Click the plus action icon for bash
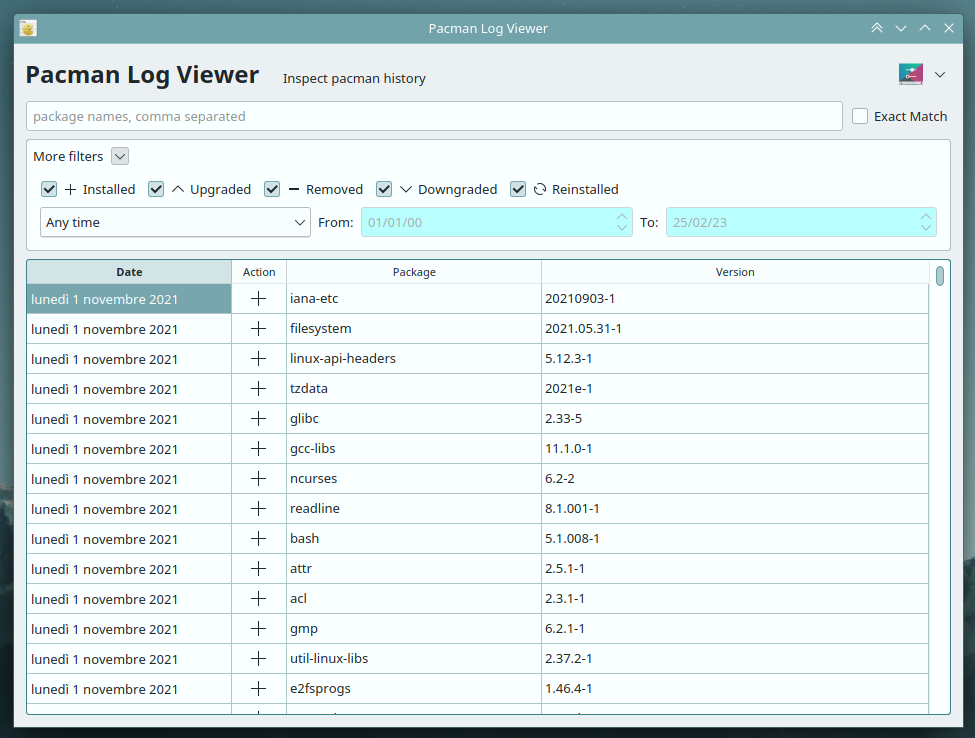Viewport: 975px width, 738px height. pos(258,538)
